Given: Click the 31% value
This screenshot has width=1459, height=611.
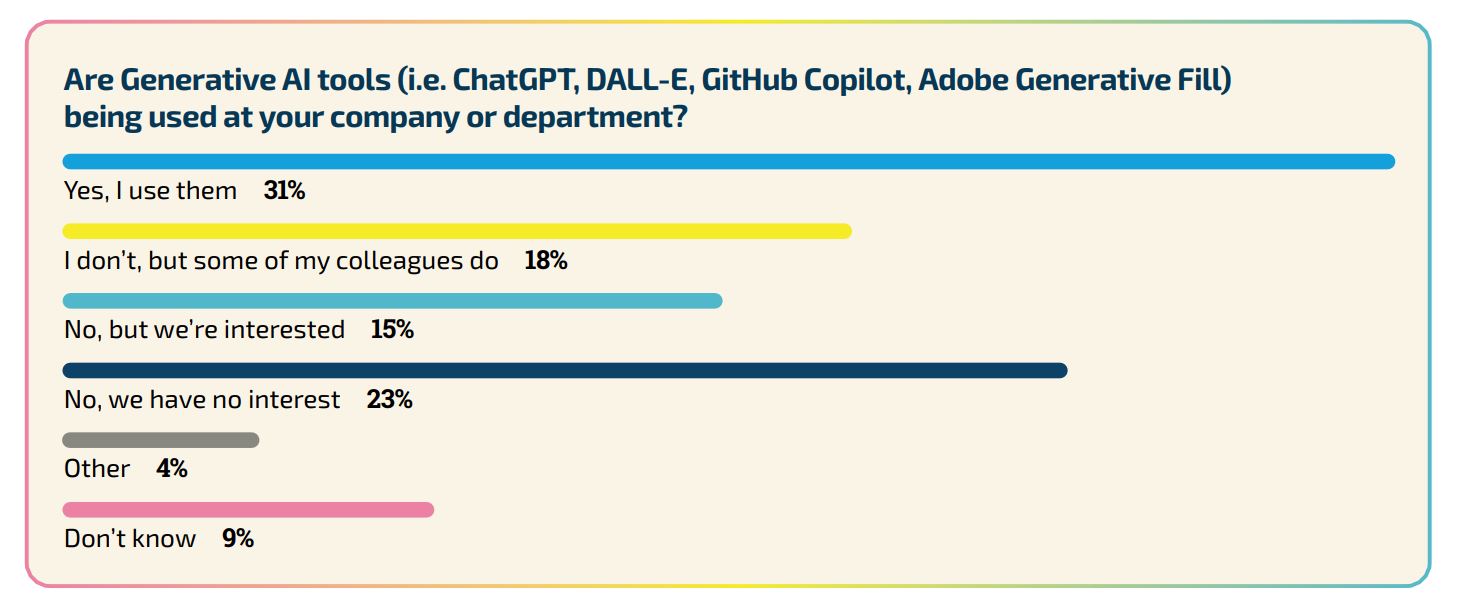Looking at the screenshot, I should (x=284, y=191).
